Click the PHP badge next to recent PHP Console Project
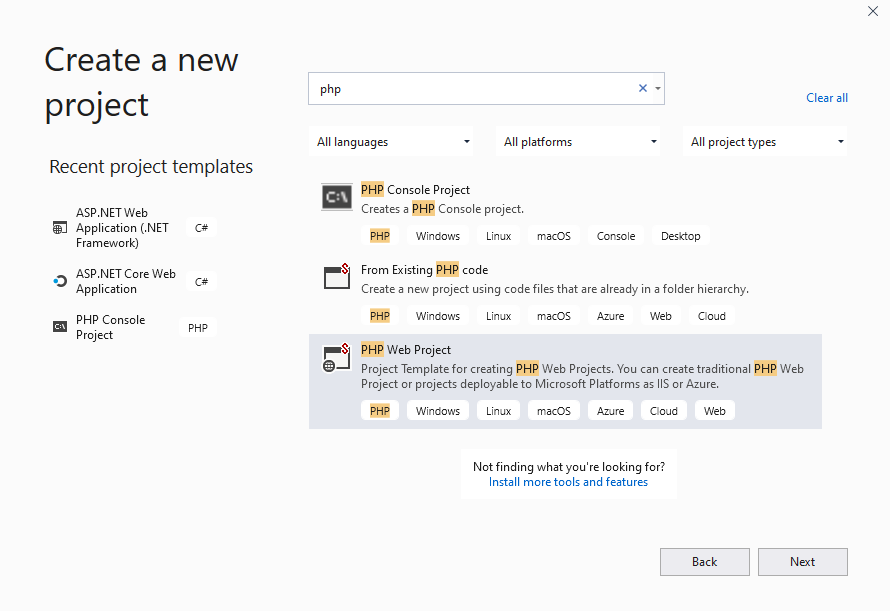Image resolution: width=890 pixels, height=611 pixels. click(x=198, y=328)
